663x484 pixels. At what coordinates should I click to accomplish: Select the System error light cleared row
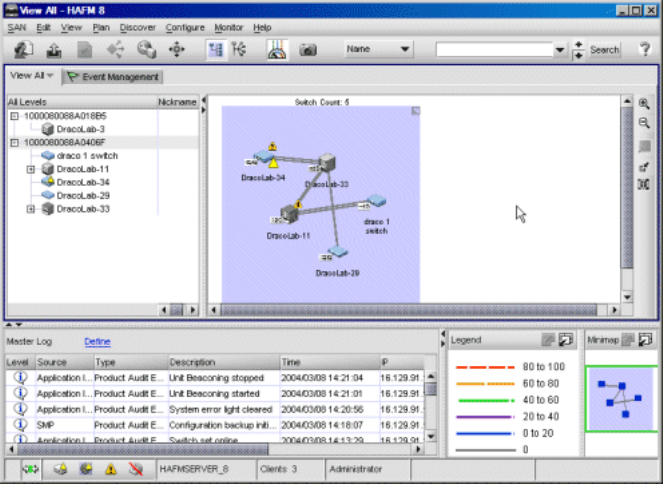(214, 409)
